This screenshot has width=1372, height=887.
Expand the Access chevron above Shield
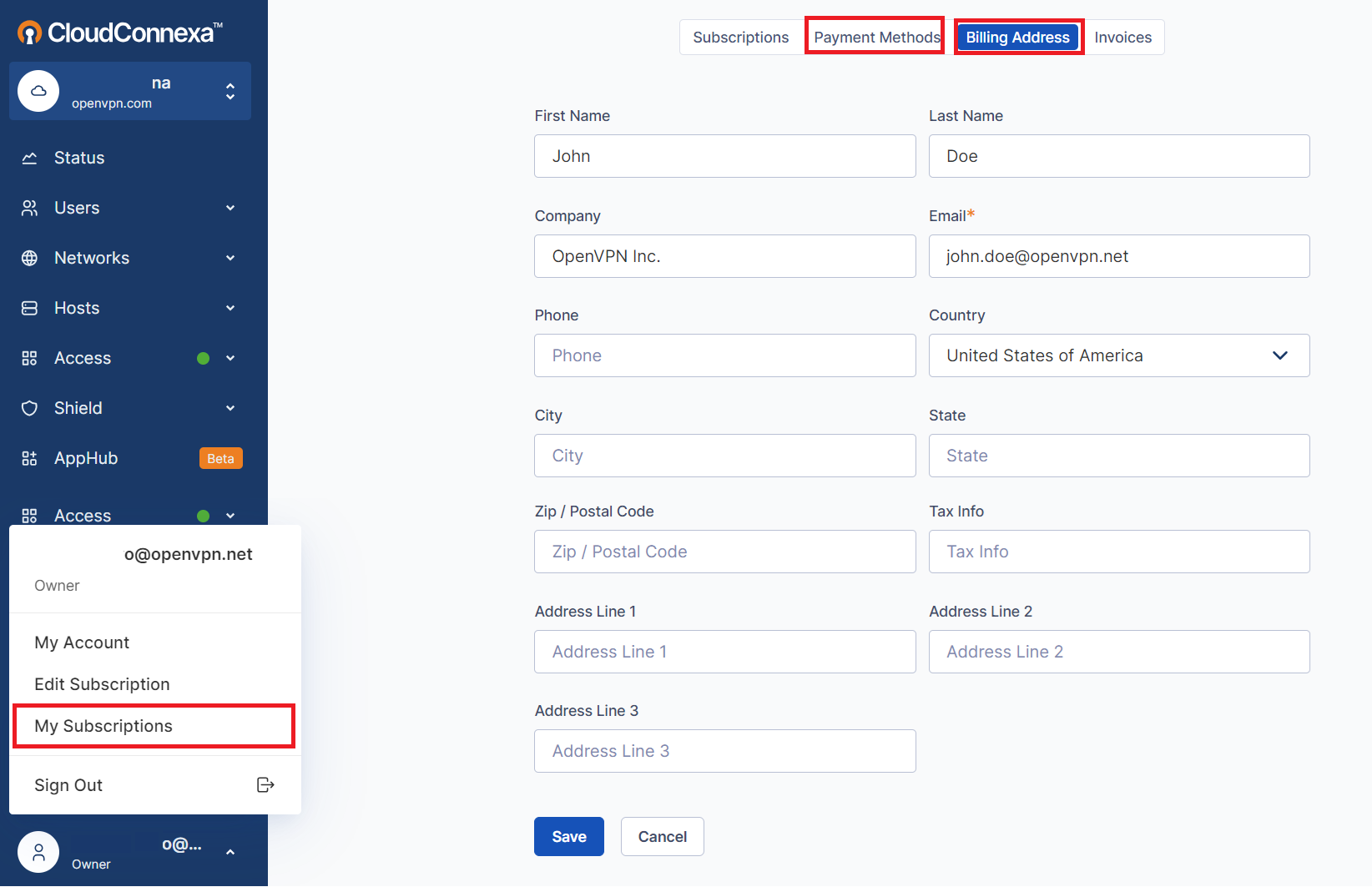click(230, 358)
